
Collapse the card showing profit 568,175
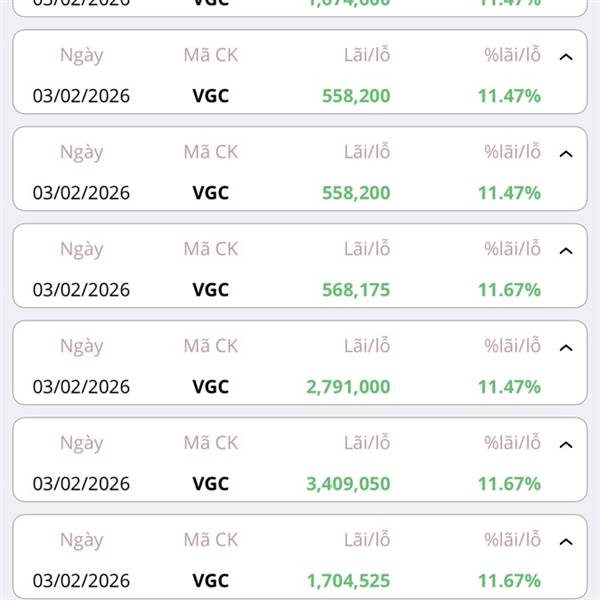(x=566, y=251)
